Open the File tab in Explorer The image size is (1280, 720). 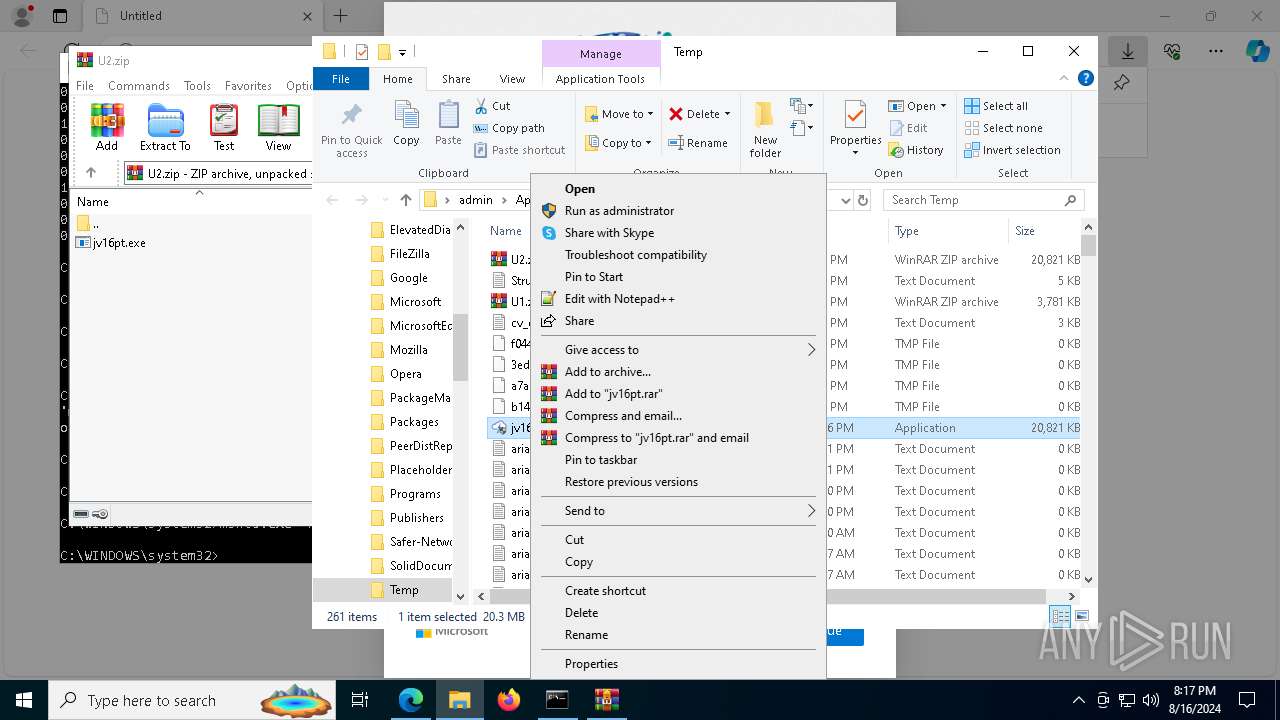[x=341, y=79]
